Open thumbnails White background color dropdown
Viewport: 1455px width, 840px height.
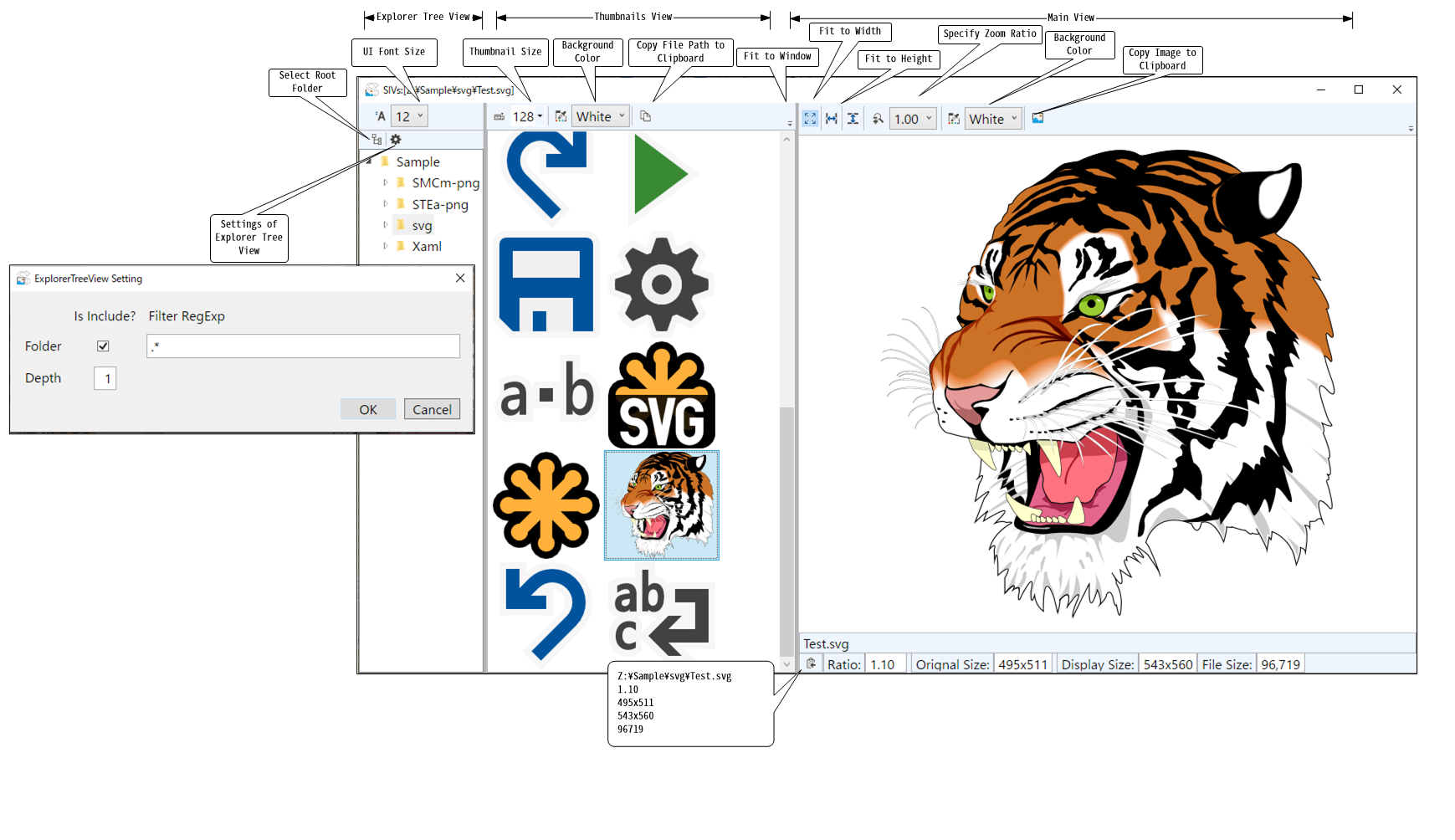coord(601,116)
